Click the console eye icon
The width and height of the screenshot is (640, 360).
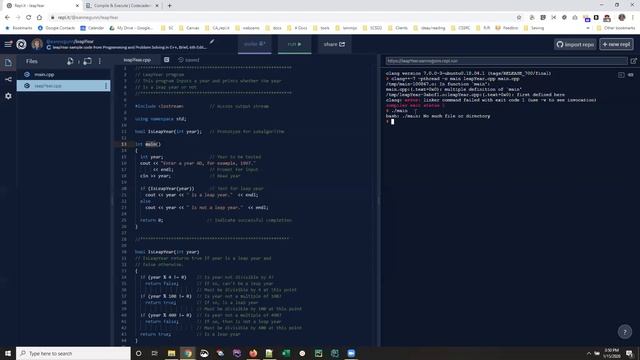pyautogui.click(x=630, y=75)
